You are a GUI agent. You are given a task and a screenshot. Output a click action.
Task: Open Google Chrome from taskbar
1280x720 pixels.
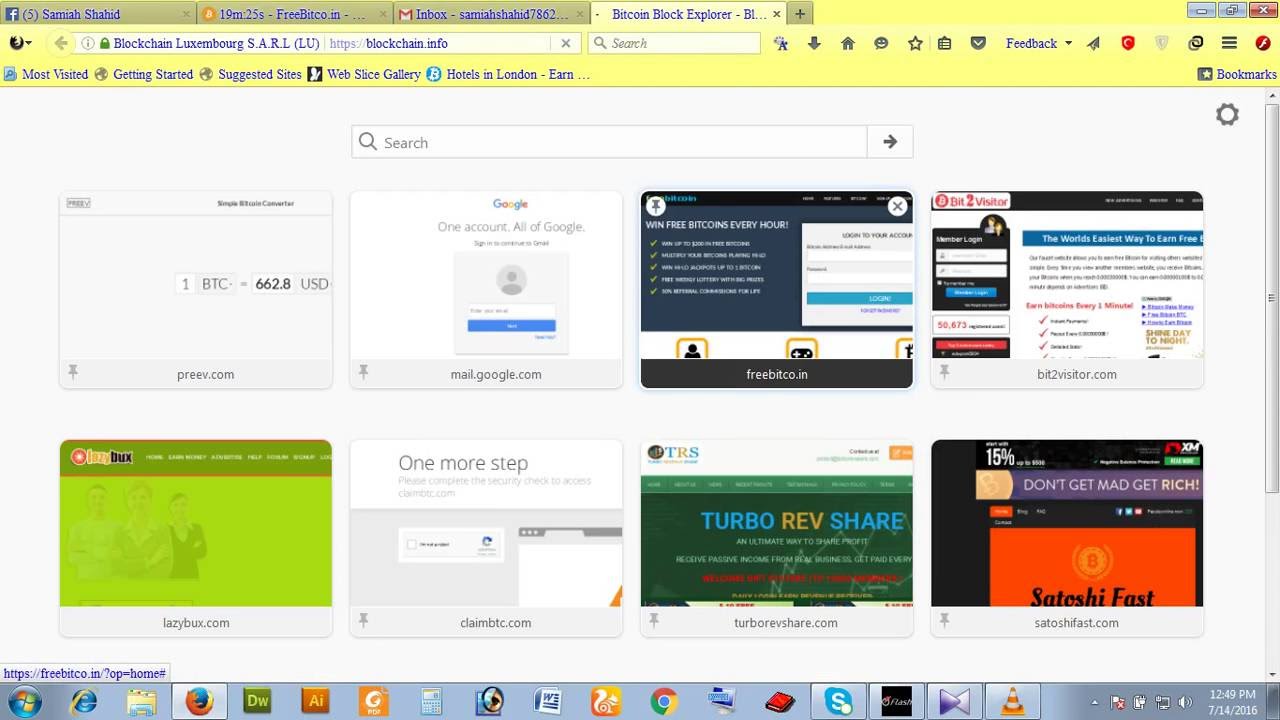(x=664, y=701)
